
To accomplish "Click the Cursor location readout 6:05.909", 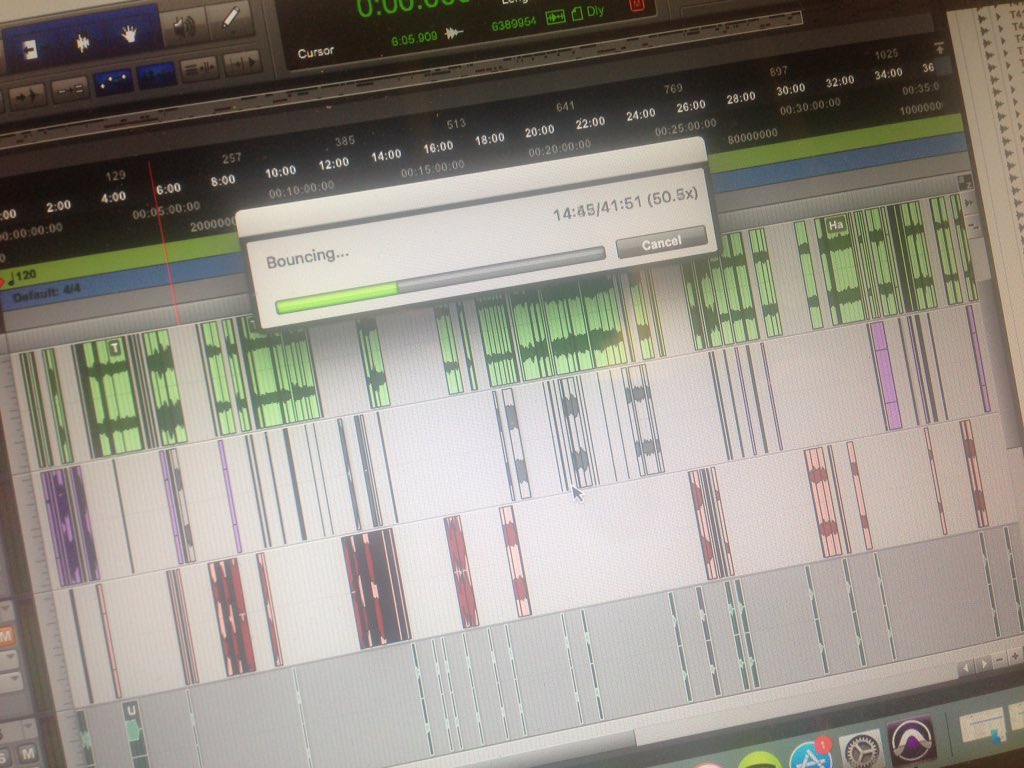I will tap(414, 39).
